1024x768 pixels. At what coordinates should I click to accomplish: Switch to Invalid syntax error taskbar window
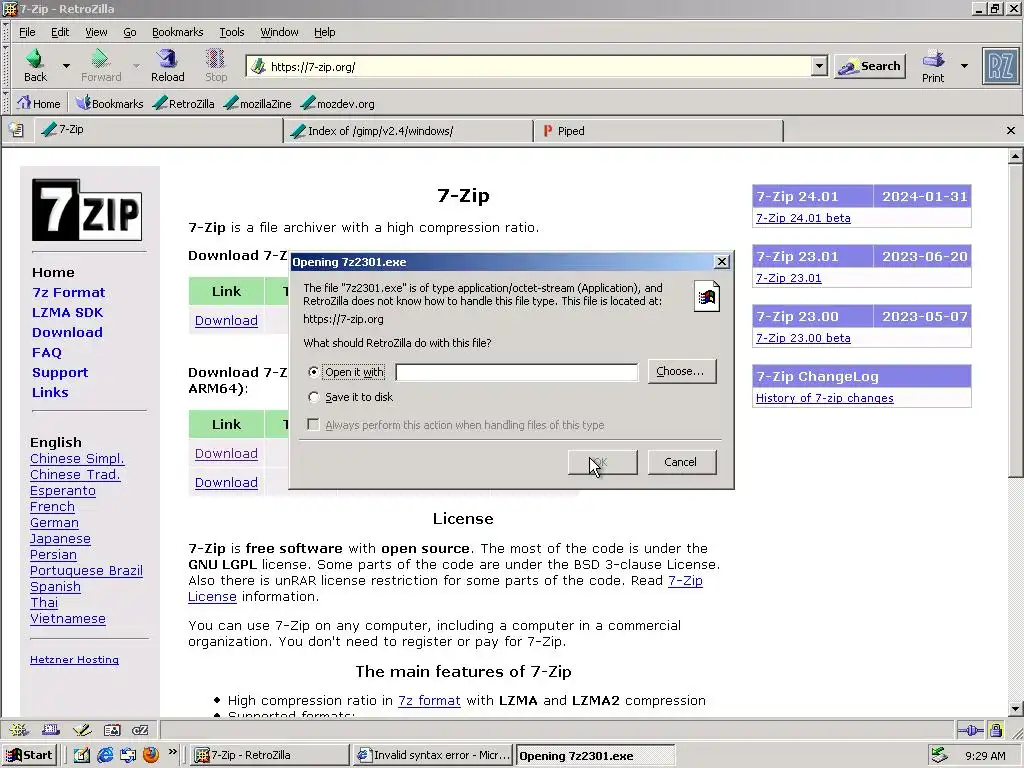coord(433,755)
